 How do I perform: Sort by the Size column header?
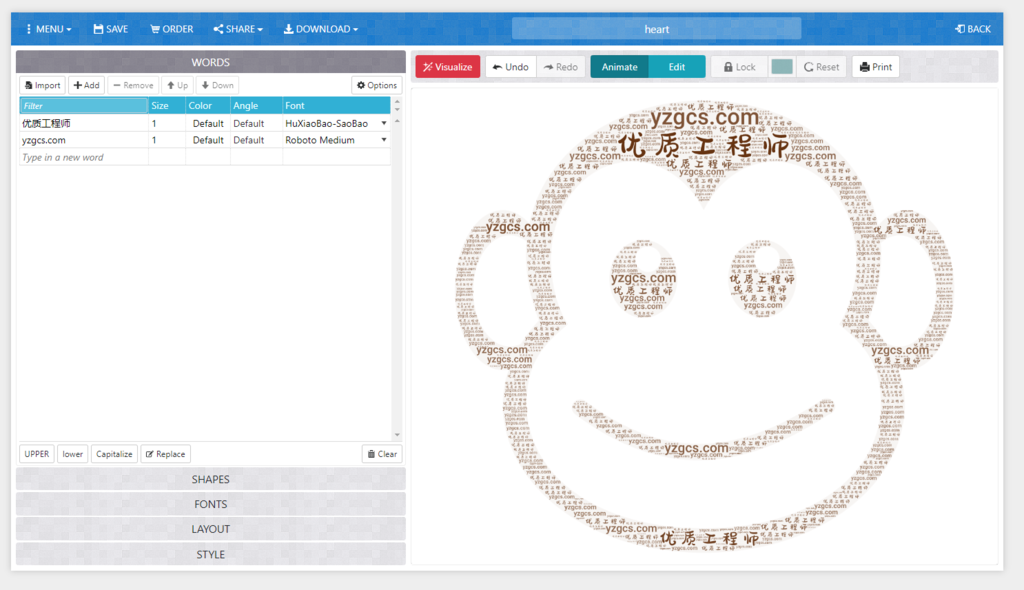click(167, 105)
